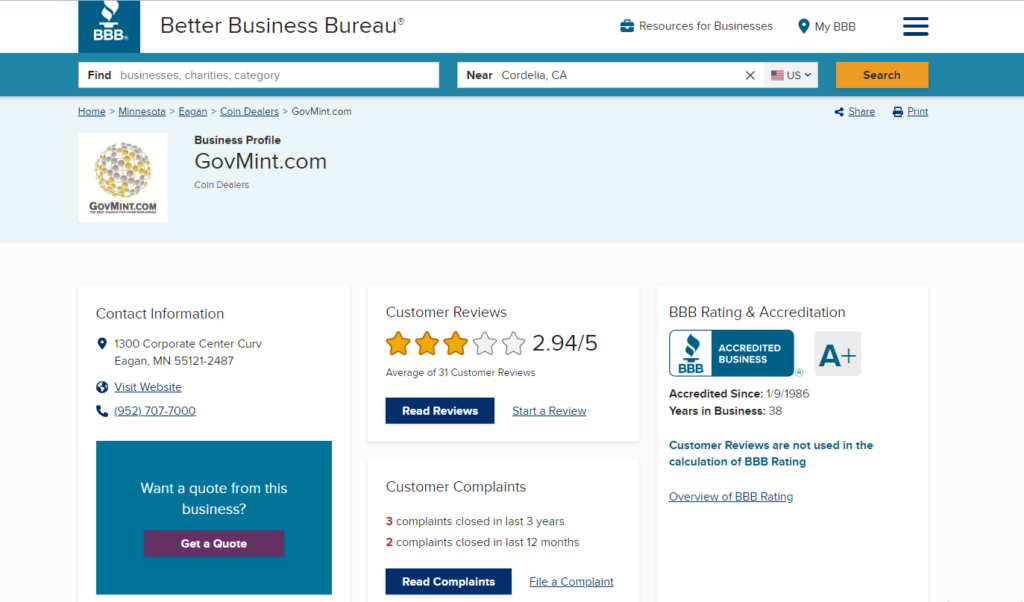Viewport: 1024px width, 602px height.
Task: Click the location pin icon beside My BBB
Action: pos(804,26)
